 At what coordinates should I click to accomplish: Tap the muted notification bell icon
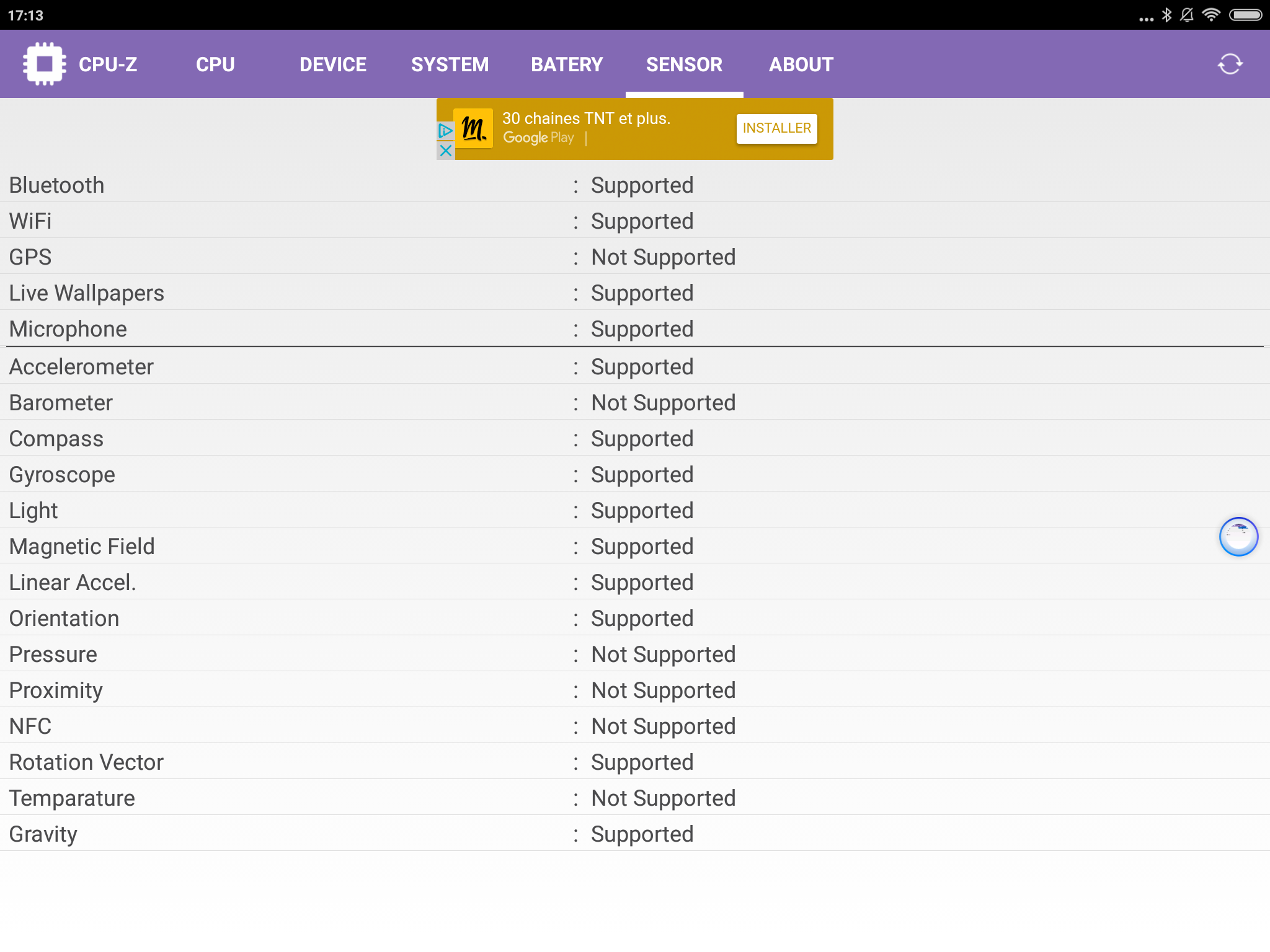(x=1187, y=15)
